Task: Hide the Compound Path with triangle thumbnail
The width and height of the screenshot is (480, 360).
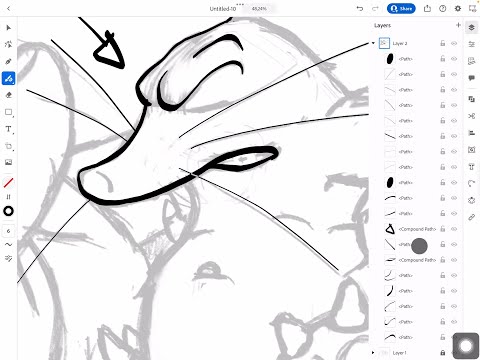Action: 454,229
